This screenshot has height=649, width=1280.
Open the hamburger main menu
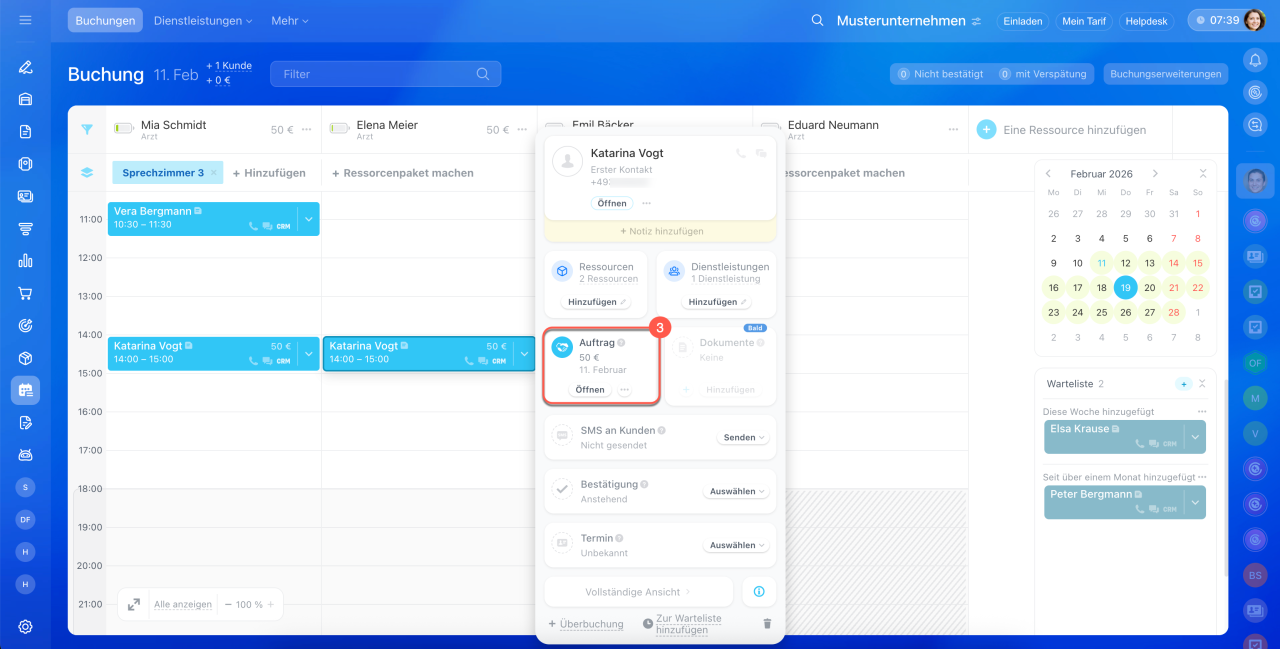25,20
